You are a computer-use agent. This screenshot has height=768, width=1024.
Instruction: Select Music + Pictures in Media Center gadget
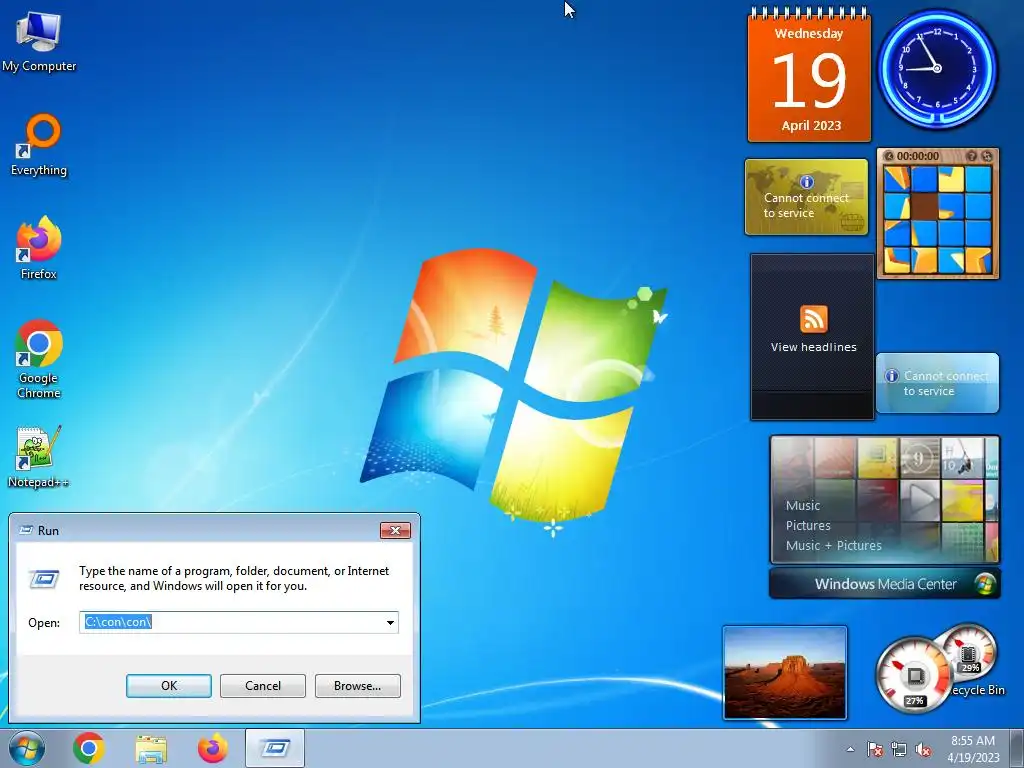pos(833,545)
